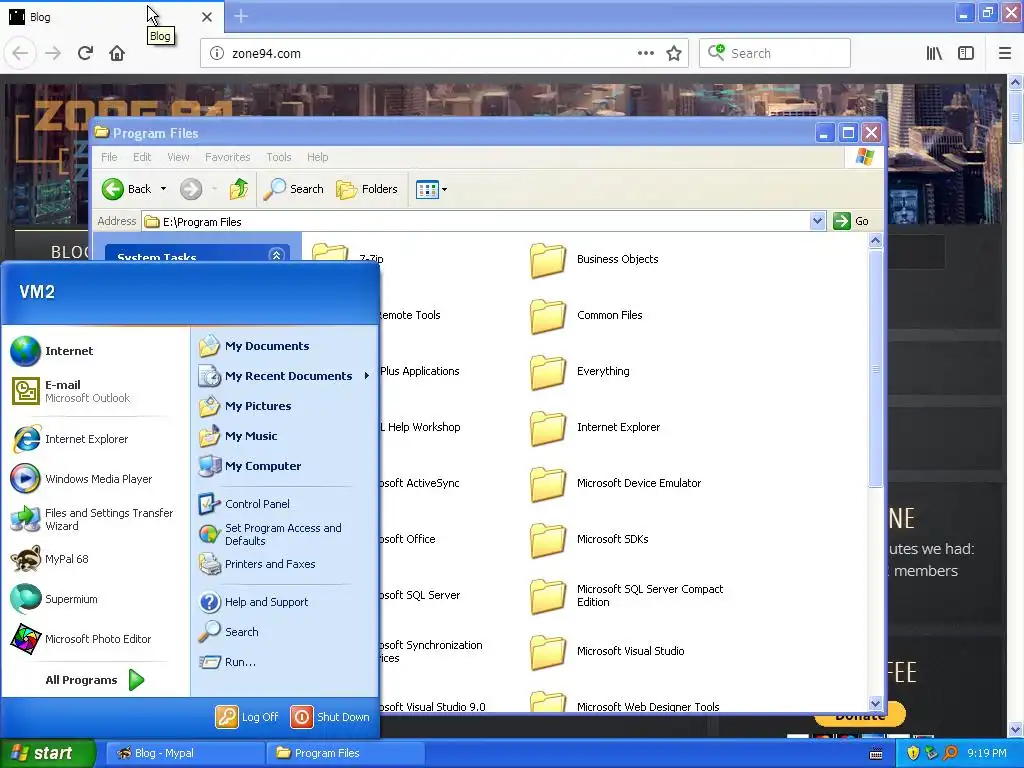Open the File menu in Explorer
Screen dimensions: 1024x768
coord(109,157)
